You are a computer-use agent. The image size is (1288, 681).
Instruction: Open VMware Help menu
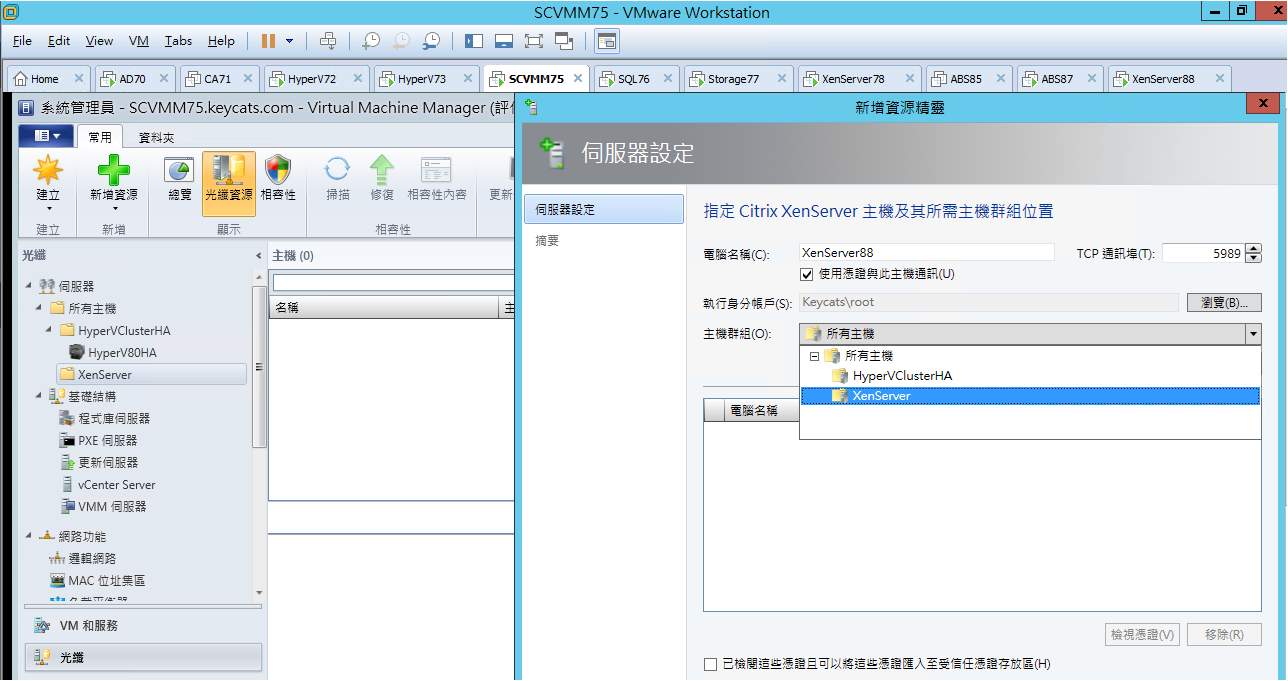pos(221,41)
